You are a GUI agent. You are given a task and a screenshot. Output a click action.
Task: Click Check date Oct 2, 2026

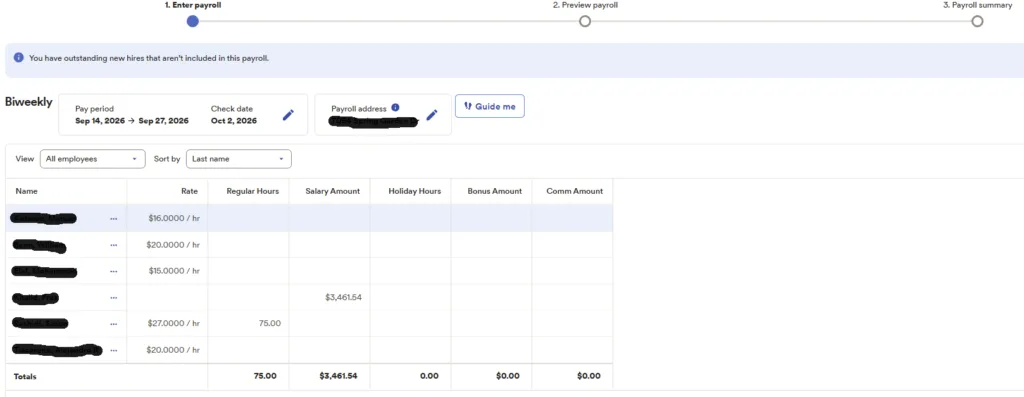[x=234, y=121]
